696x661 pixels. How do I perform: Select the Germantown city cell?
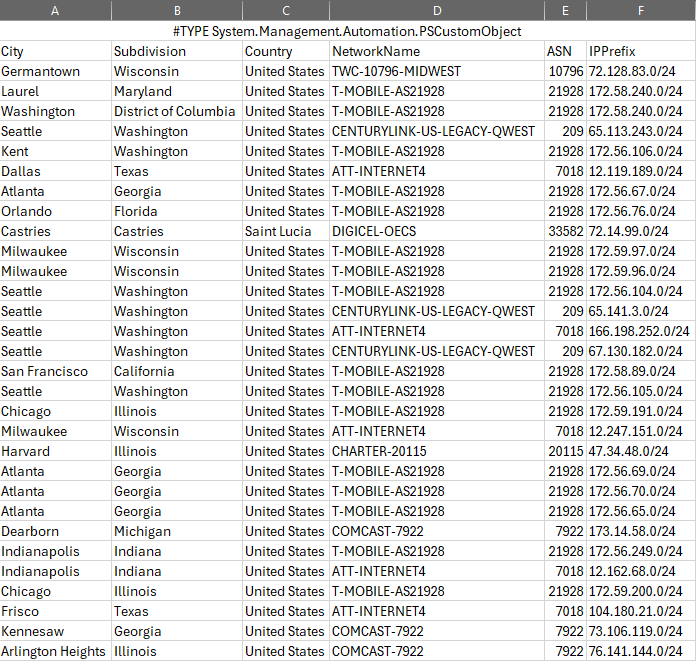(x=55, y=71)
